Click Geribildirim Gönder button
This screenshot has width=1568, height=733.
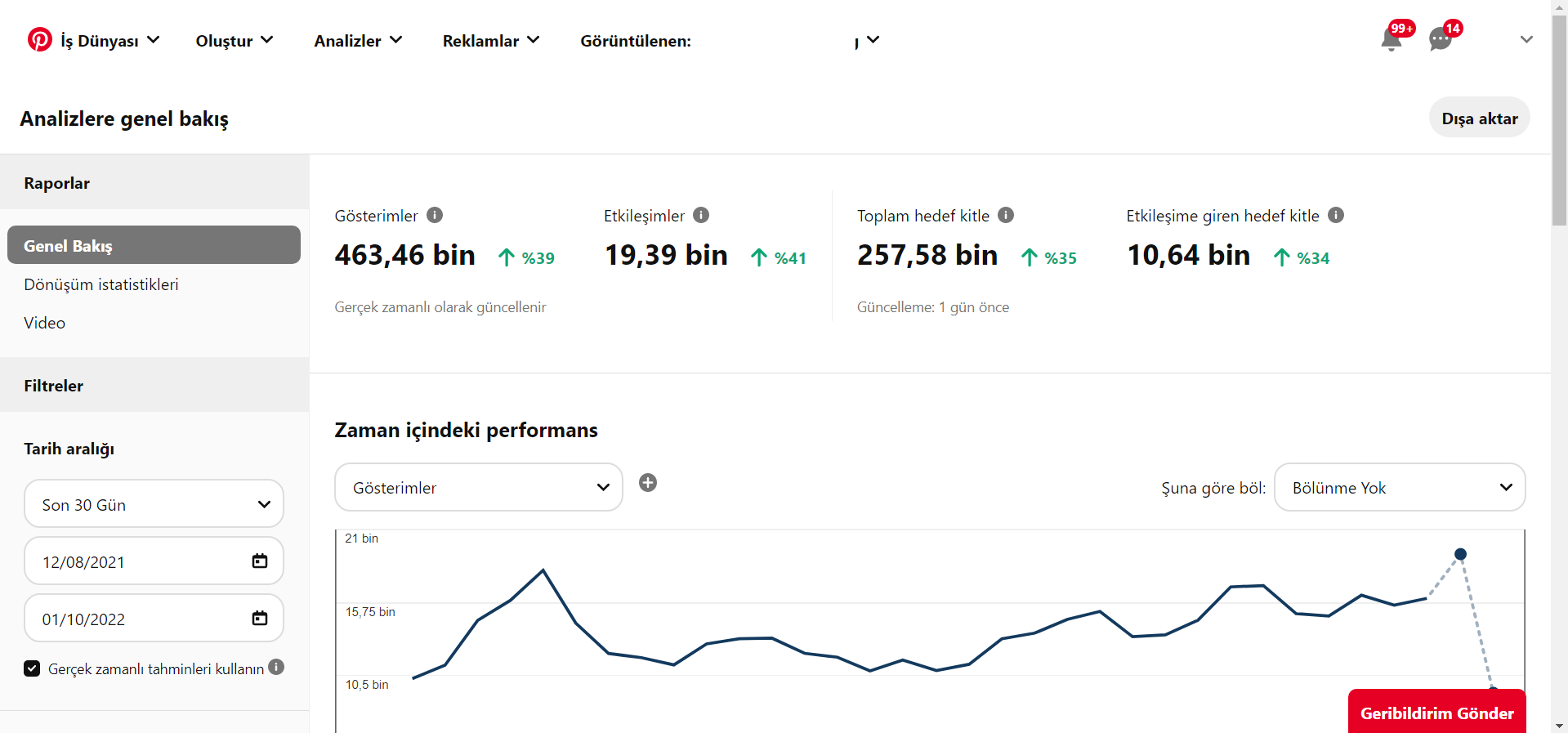(1436, 713)
